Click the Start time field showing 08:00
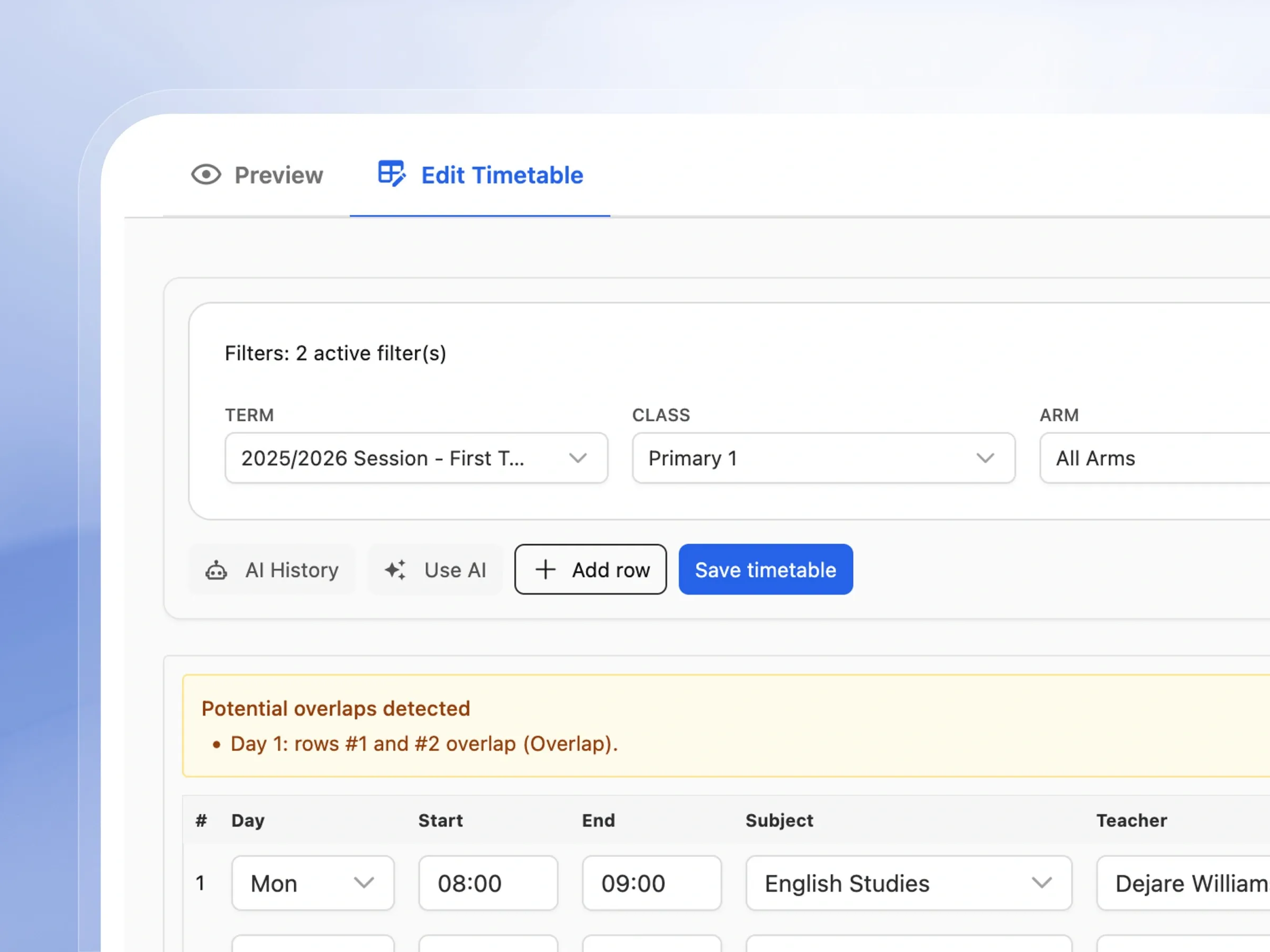Screen dimensions: 1270x952 488,883
